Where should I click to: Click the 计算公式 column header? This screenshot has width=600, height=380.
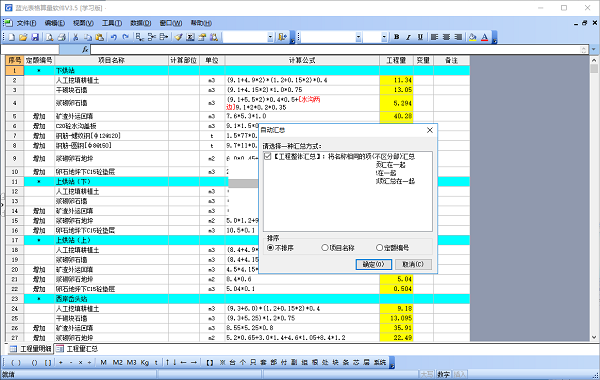[302, 60]
